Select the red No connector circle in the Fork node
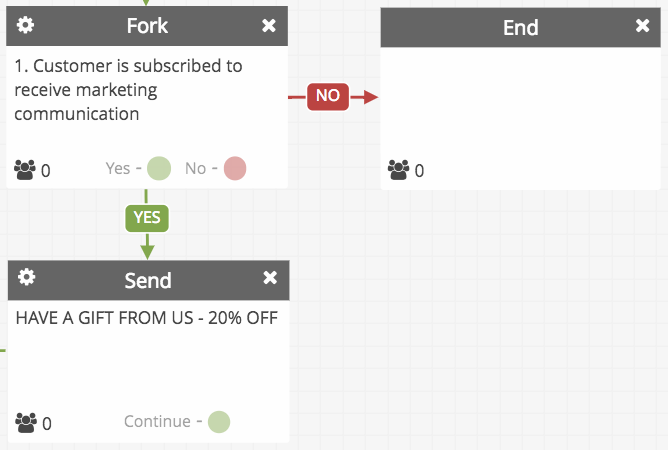668x450 pixels. click(235, 168)
